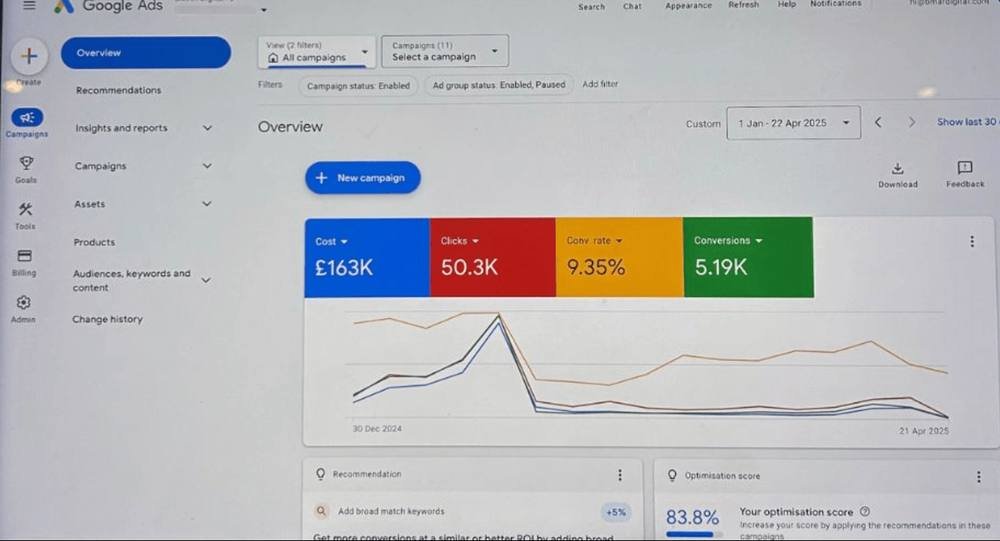
Task: Click the Optimisation score lightbulb icon
Action: [672, 475]
